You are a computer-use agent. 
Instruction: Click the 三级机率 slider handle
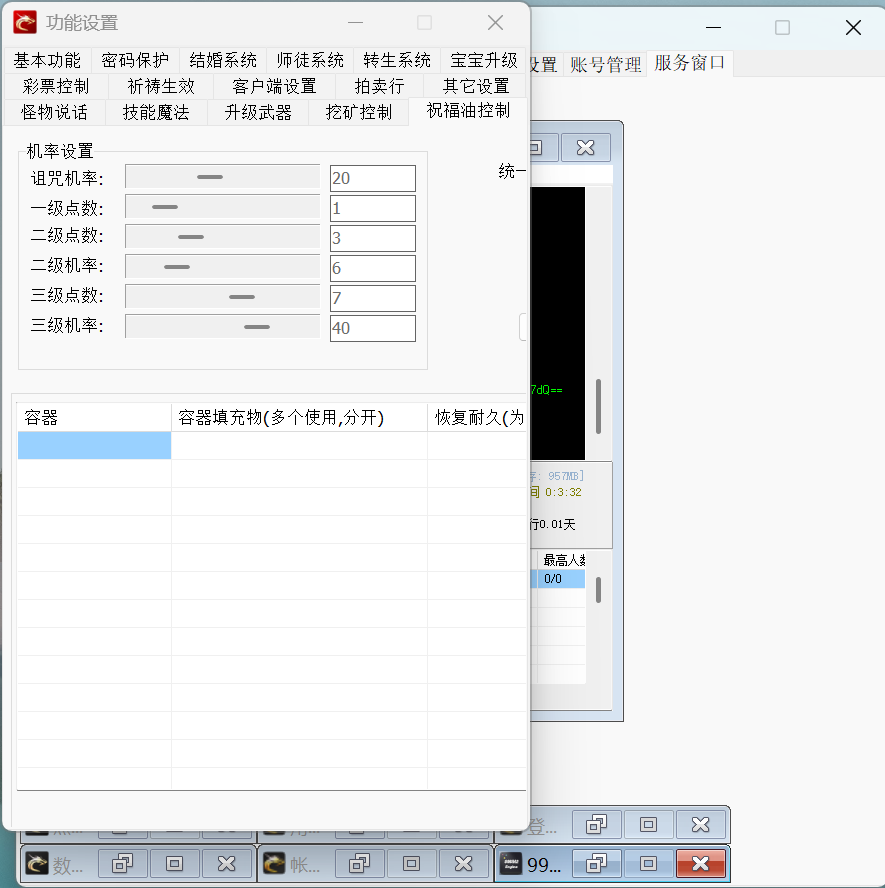click(x=257, y=327)
